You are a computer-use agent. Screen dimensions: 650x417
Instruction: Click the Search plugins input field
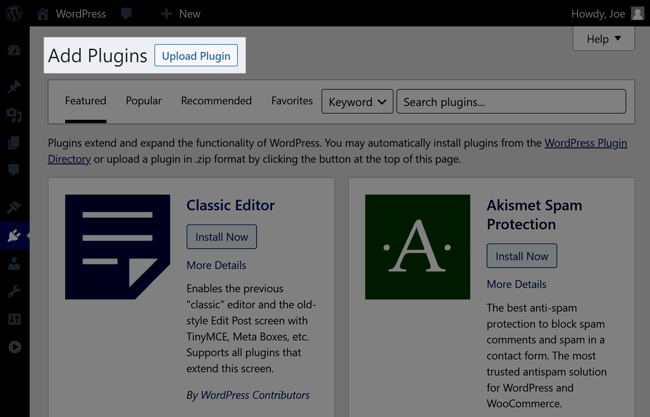511,102
